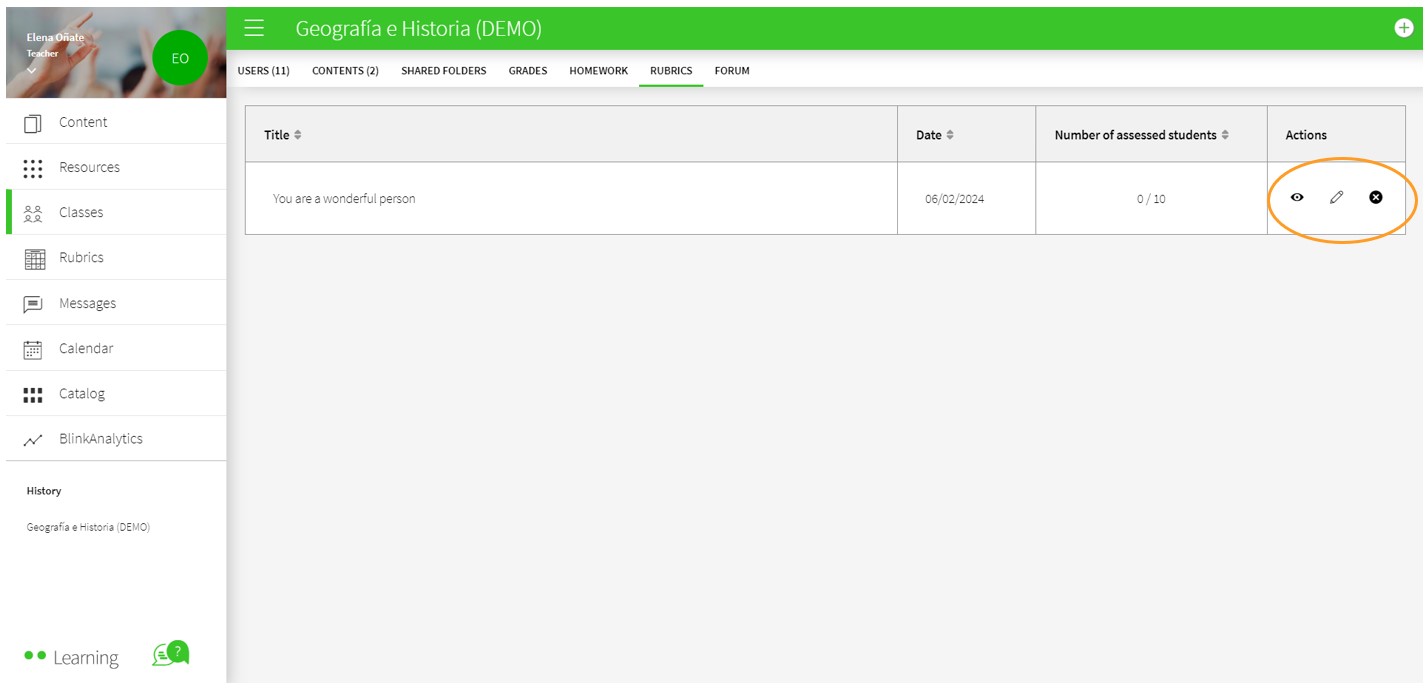Screen dimensions: 1428x690
Task: Edit rubric with the pencil icon
Action: coord(1336,198)
